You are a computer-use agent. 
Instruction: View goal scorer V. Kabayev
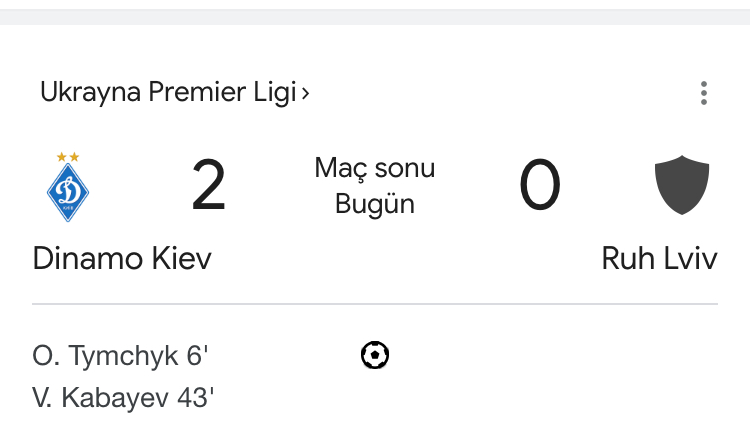pos(103,397)
